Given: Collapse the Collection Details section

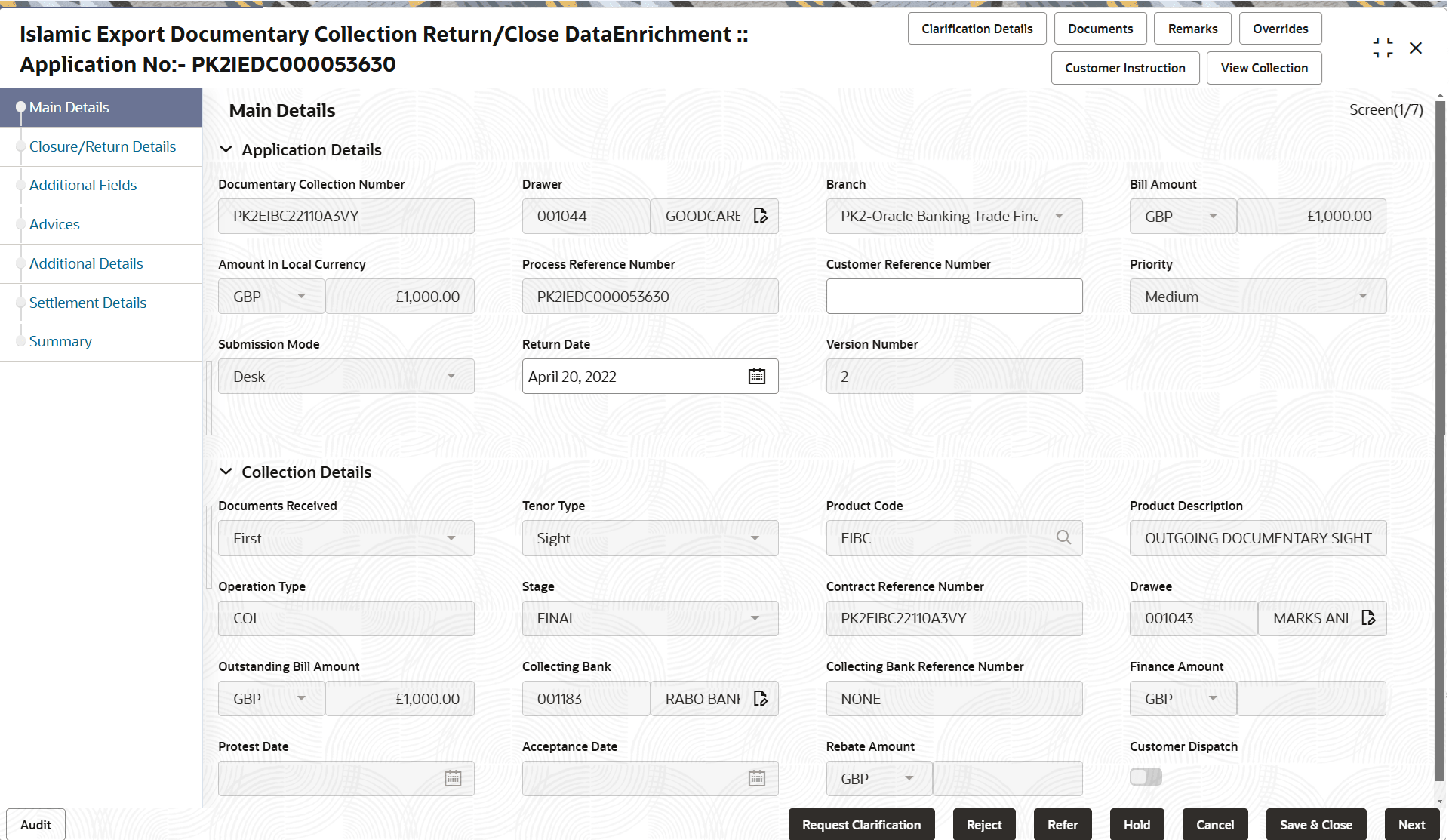Looking at the screenshot, I should pyautogui.click(x=226, y=472).
